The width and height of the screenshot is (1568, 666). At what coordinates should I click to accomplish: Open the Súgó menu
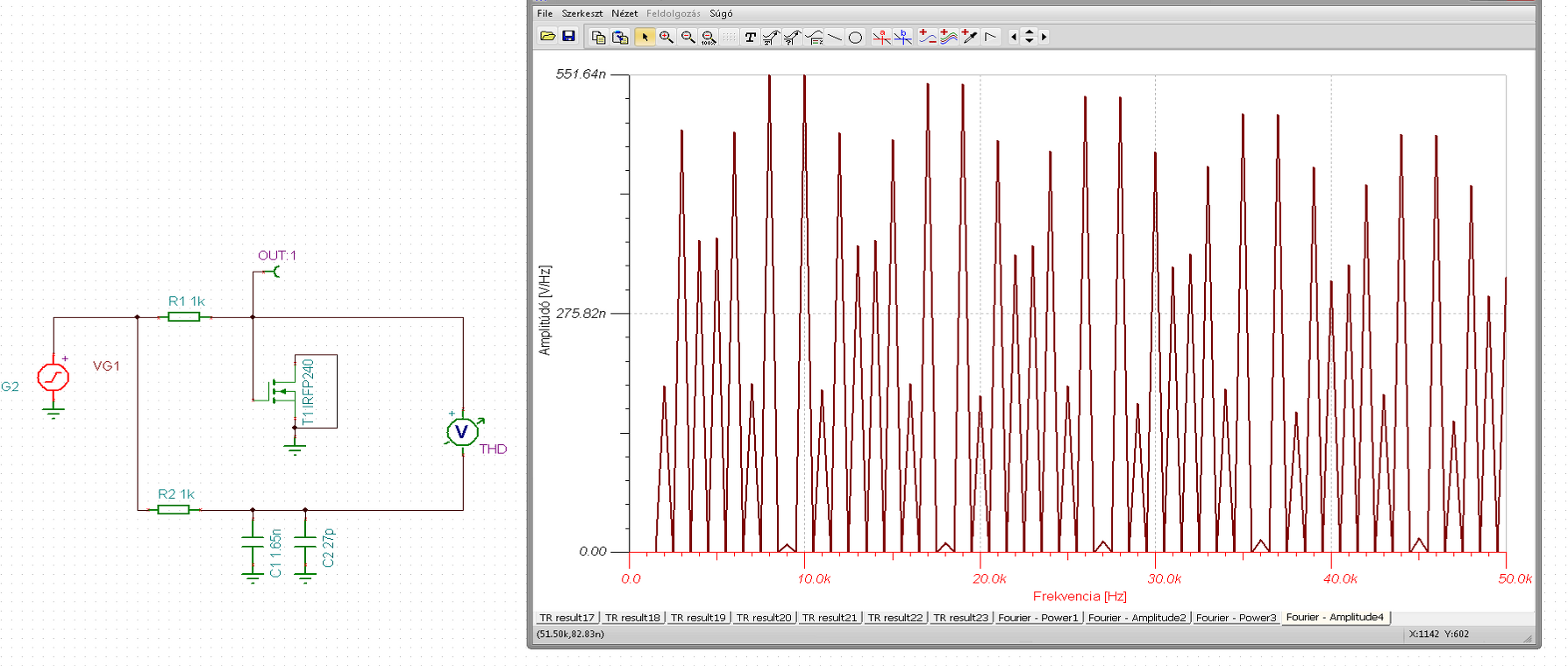(721, 13)
